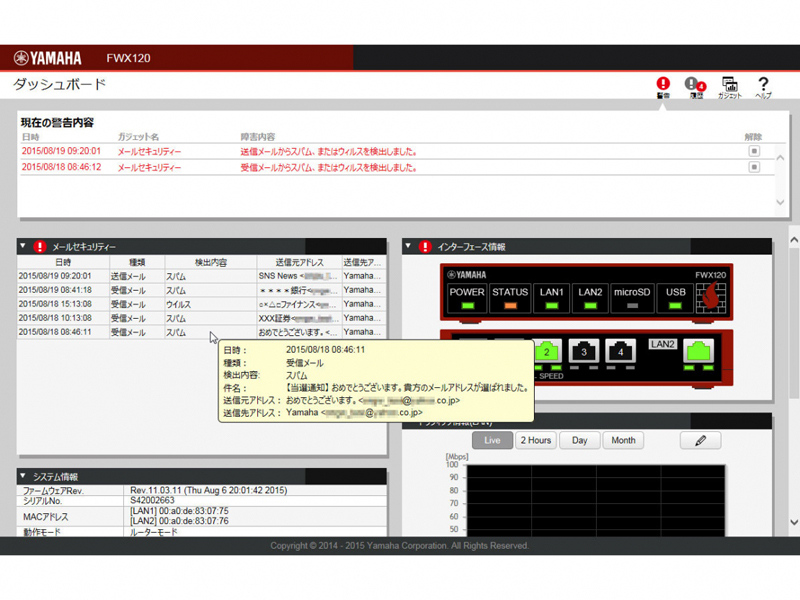Select mail row 2015/08/19 09:20:01

202,276
